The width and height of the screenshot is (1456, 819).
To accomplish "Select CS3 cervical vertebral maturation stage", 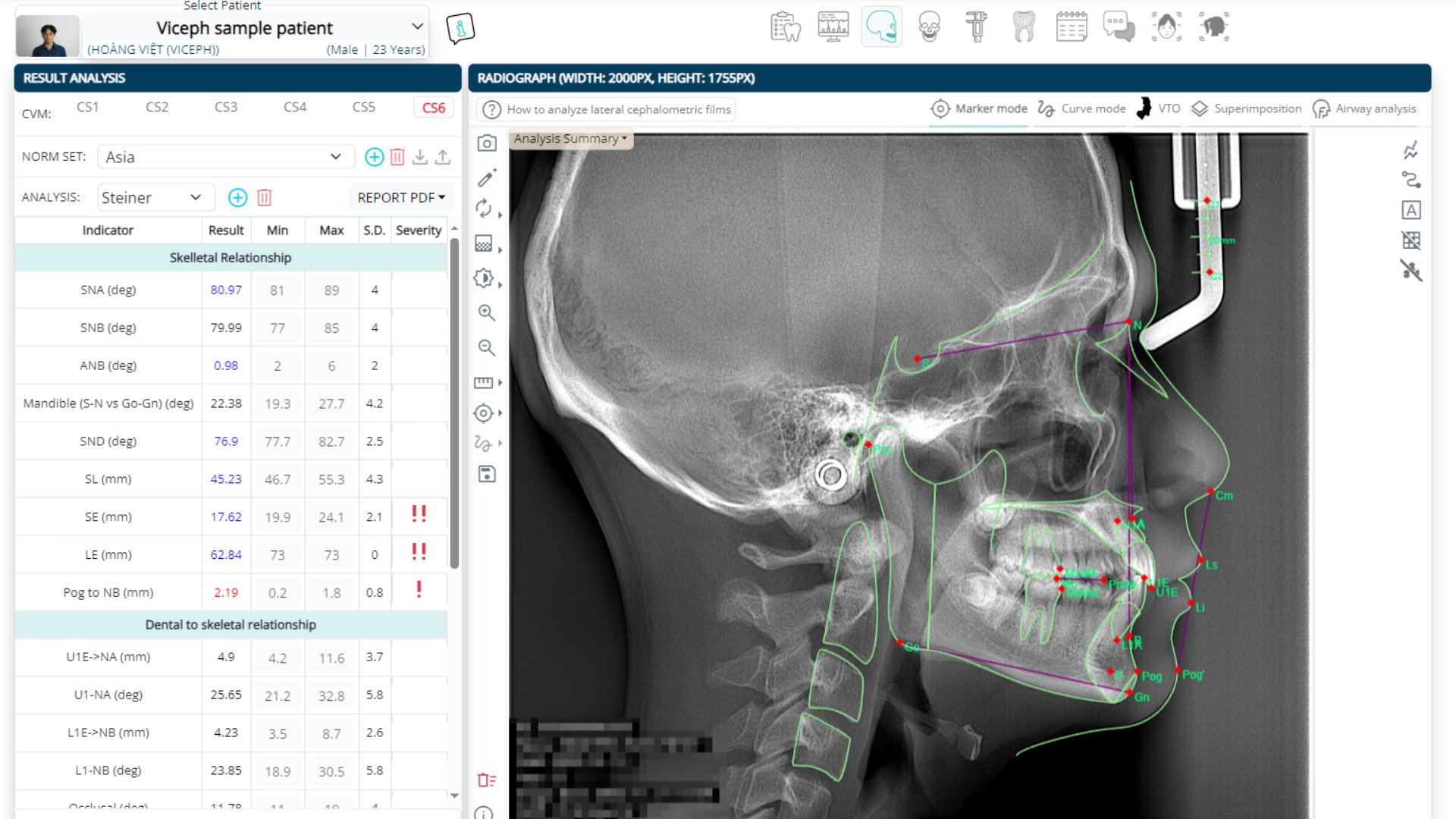I will [x=226, y=107].
